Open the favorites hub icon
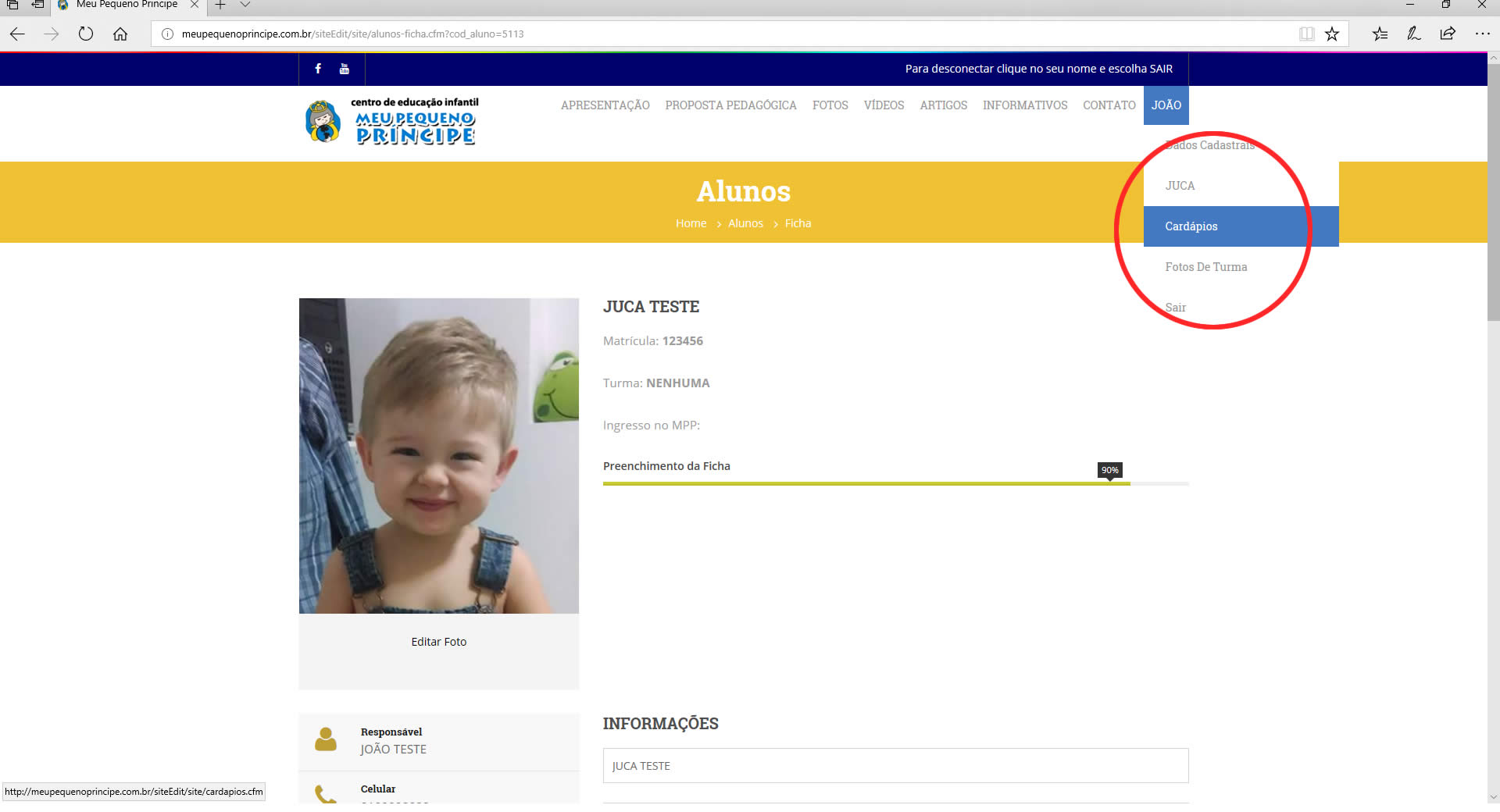 coord(1380,34)
